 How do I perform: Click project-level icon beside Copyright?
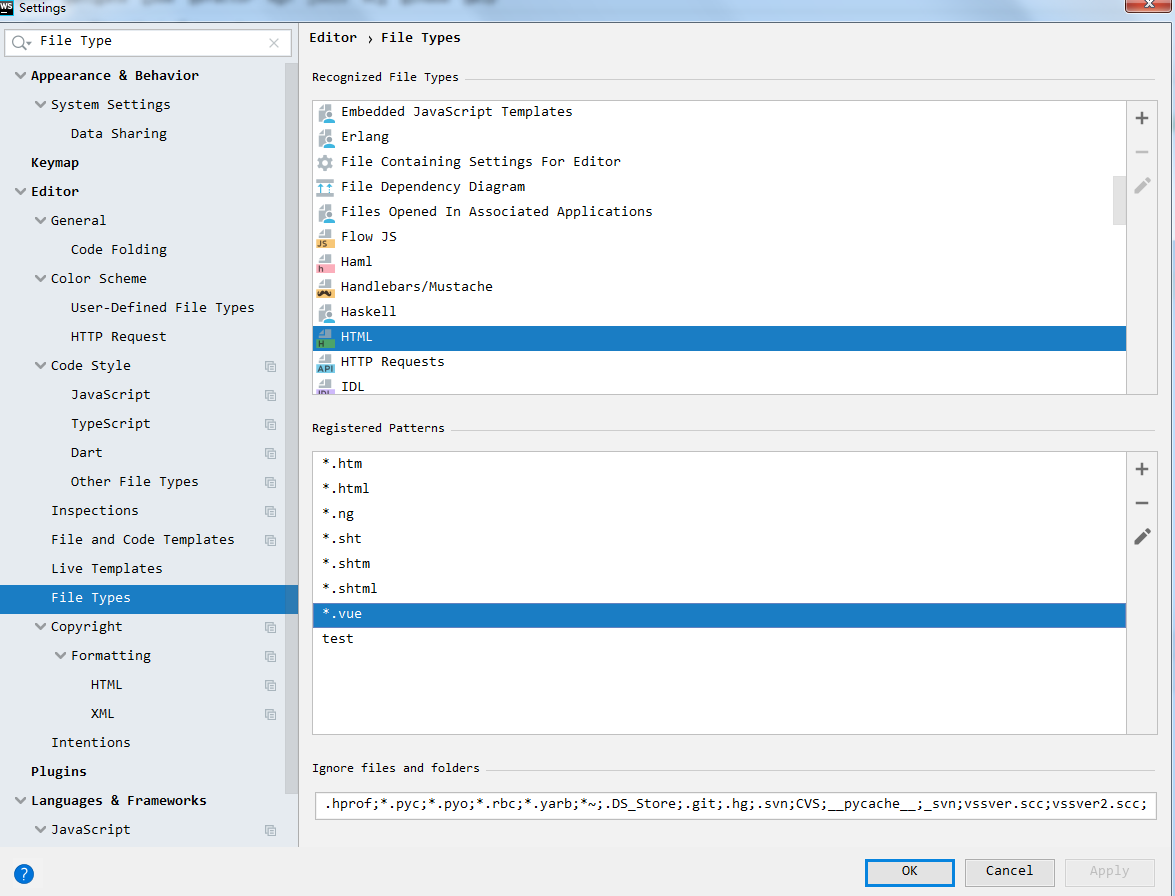pyautogui.click(x=271, y=628)
